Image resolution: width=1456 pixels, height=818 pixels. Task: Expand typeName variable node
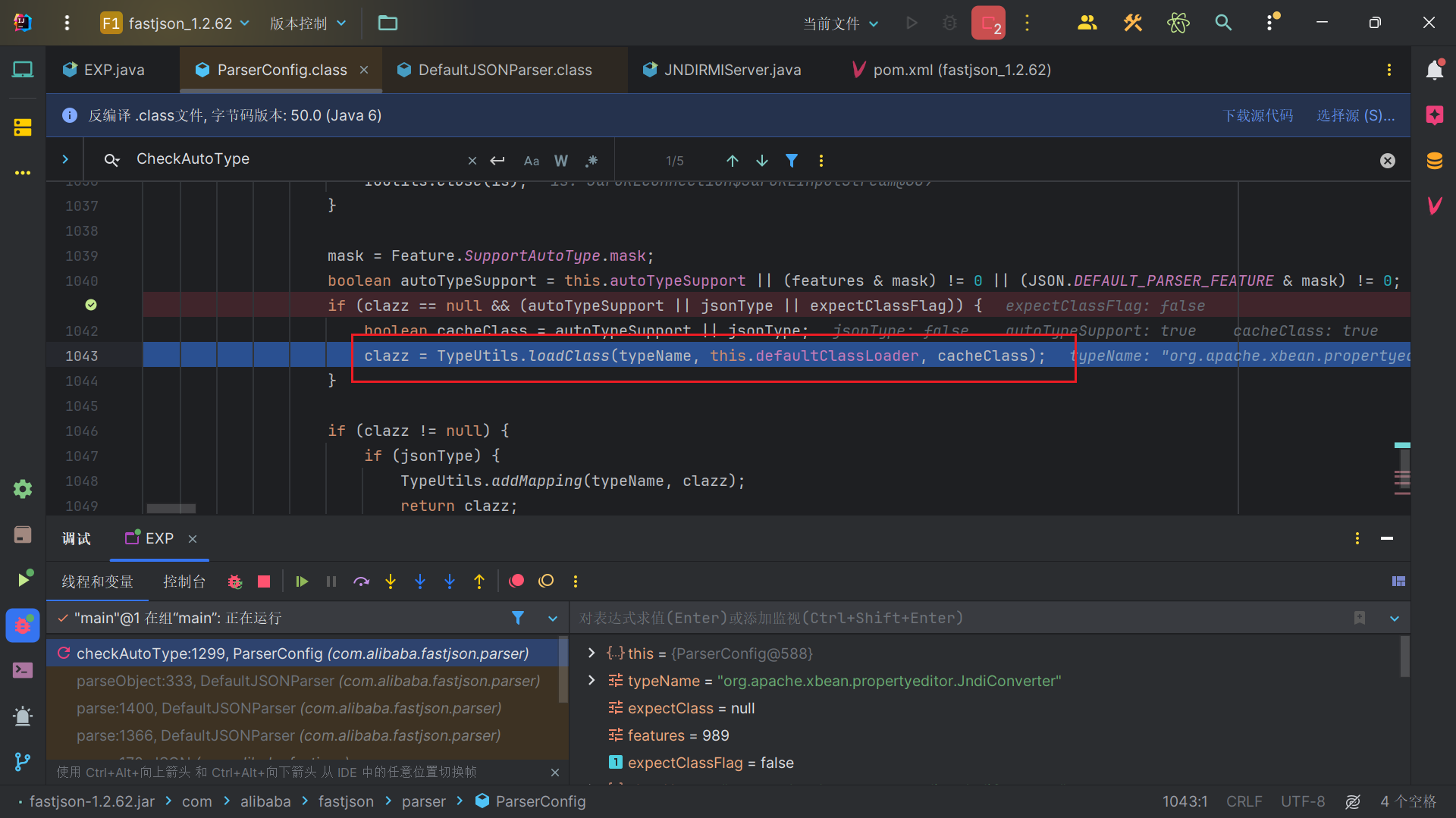pyautogui.click(x=591, y=681)
